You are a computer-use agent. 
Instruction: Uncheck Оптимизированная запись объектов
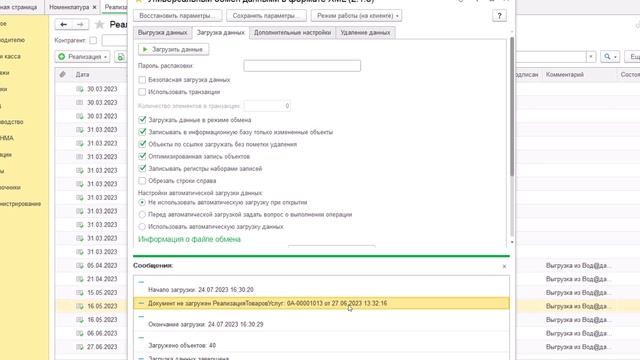pyautogui.click(x=142, y=156)
